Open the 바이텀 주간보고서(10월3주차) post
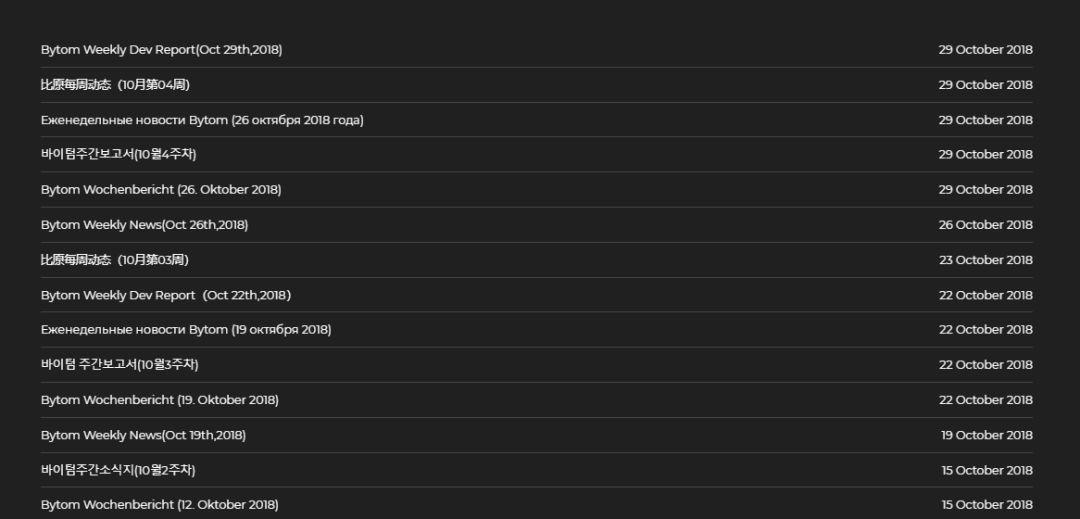 click(x=113, y=365)
